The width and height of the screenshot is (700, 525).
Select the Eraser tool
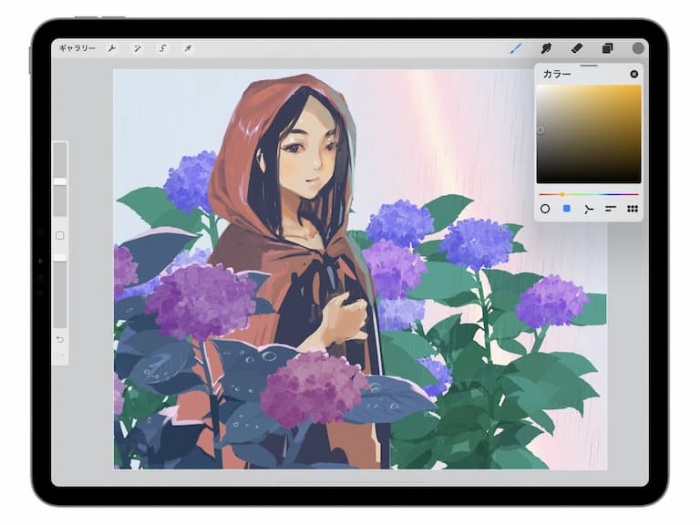[577, 48]
